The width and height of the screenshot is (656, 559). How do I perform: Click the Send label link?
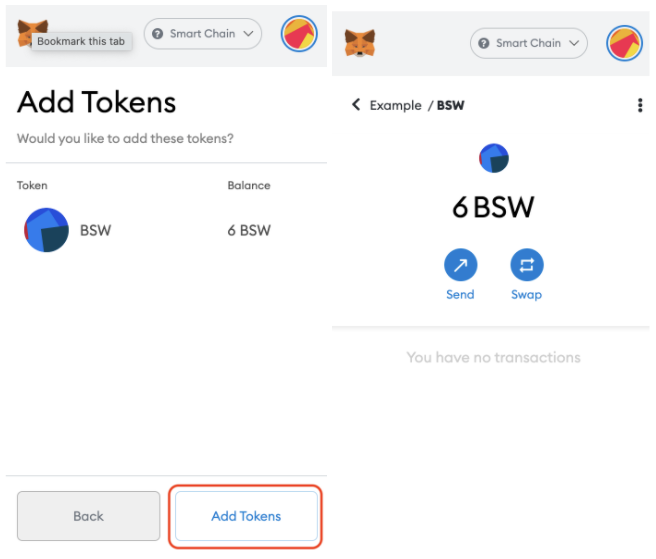tap(460, 295)
